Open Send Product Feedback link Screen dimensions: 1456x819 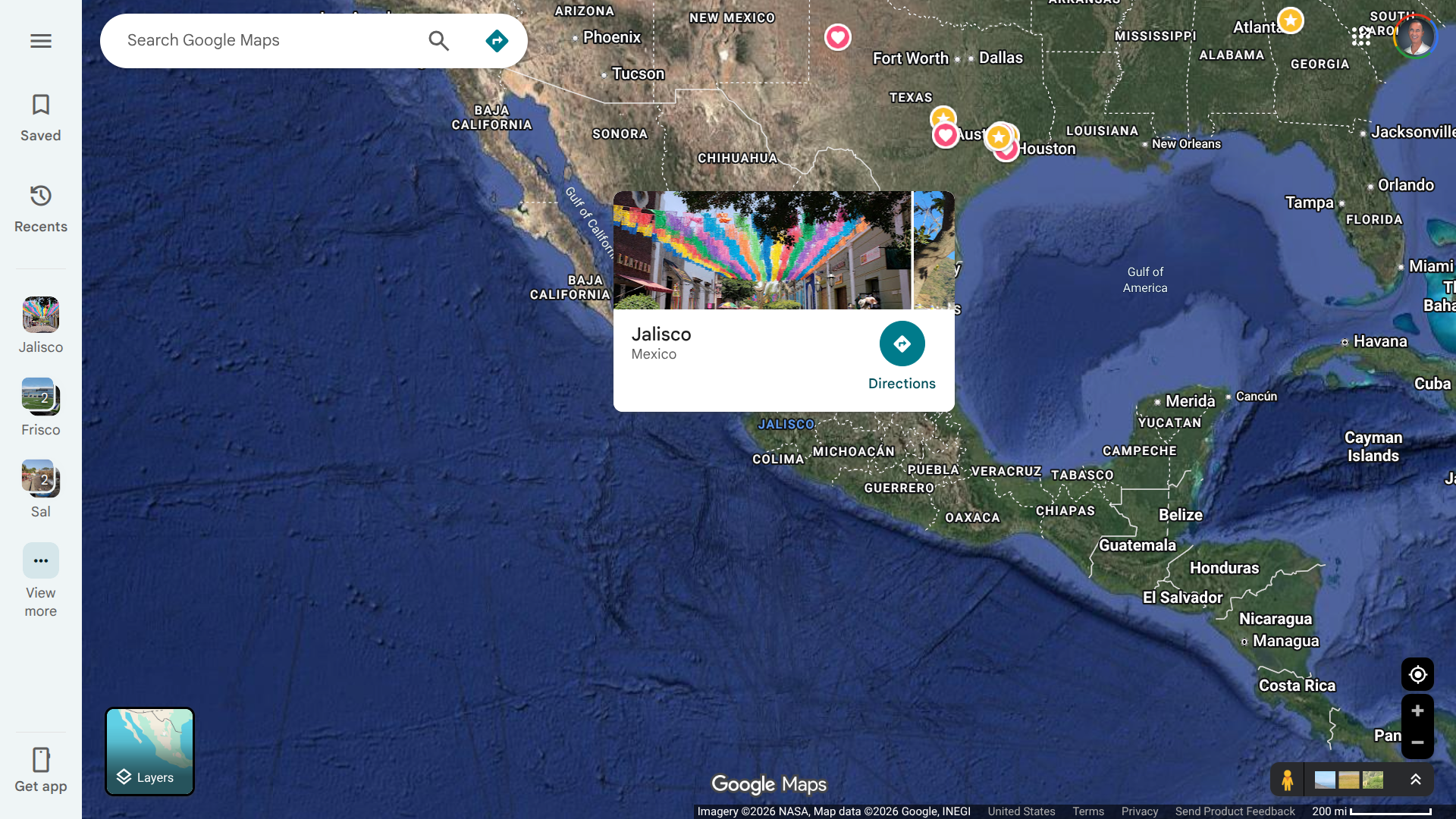pos(1235,811)
